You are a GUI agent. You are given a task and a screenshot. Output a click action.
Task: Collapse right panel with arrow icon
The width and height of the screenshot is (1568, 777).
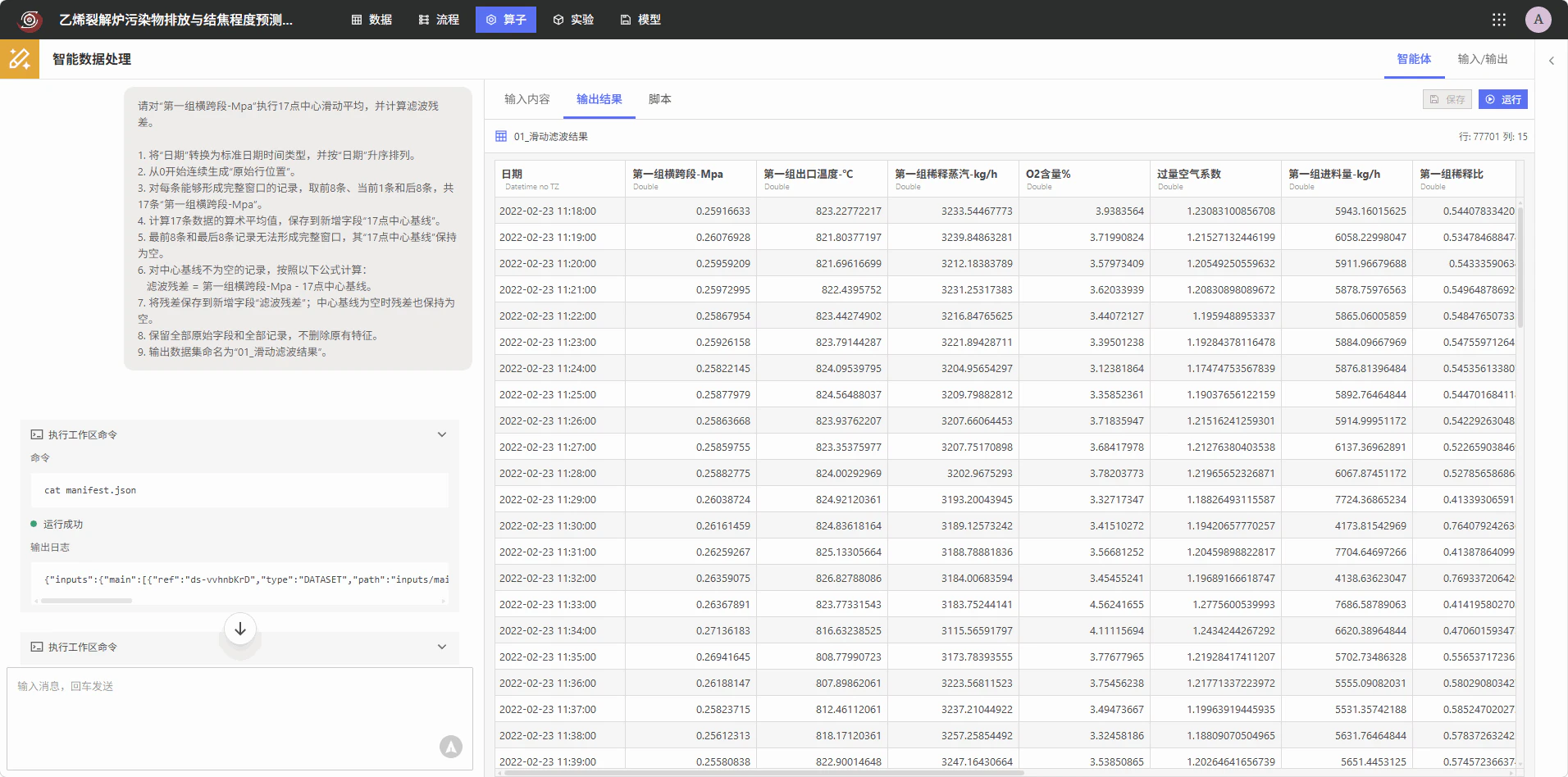pos(1552,60)
